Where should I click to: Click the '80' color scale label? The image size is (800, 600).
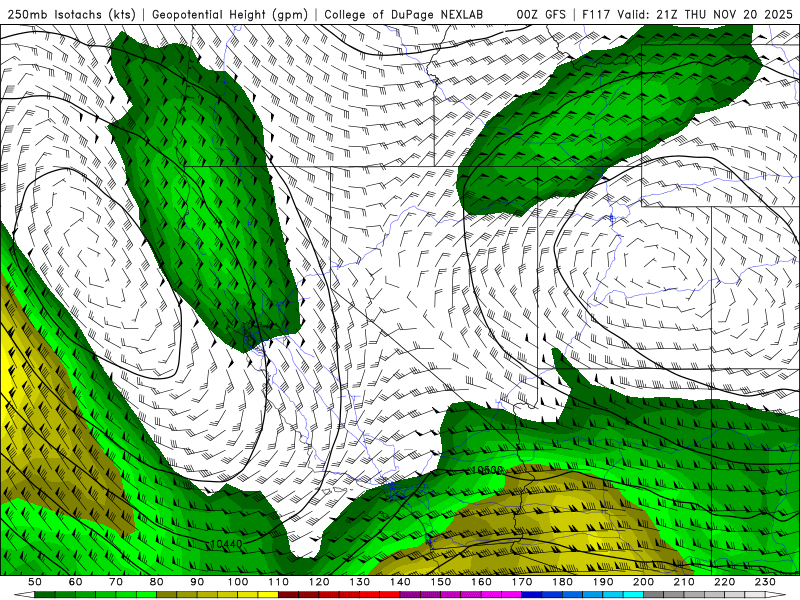(x=157, y=582)
